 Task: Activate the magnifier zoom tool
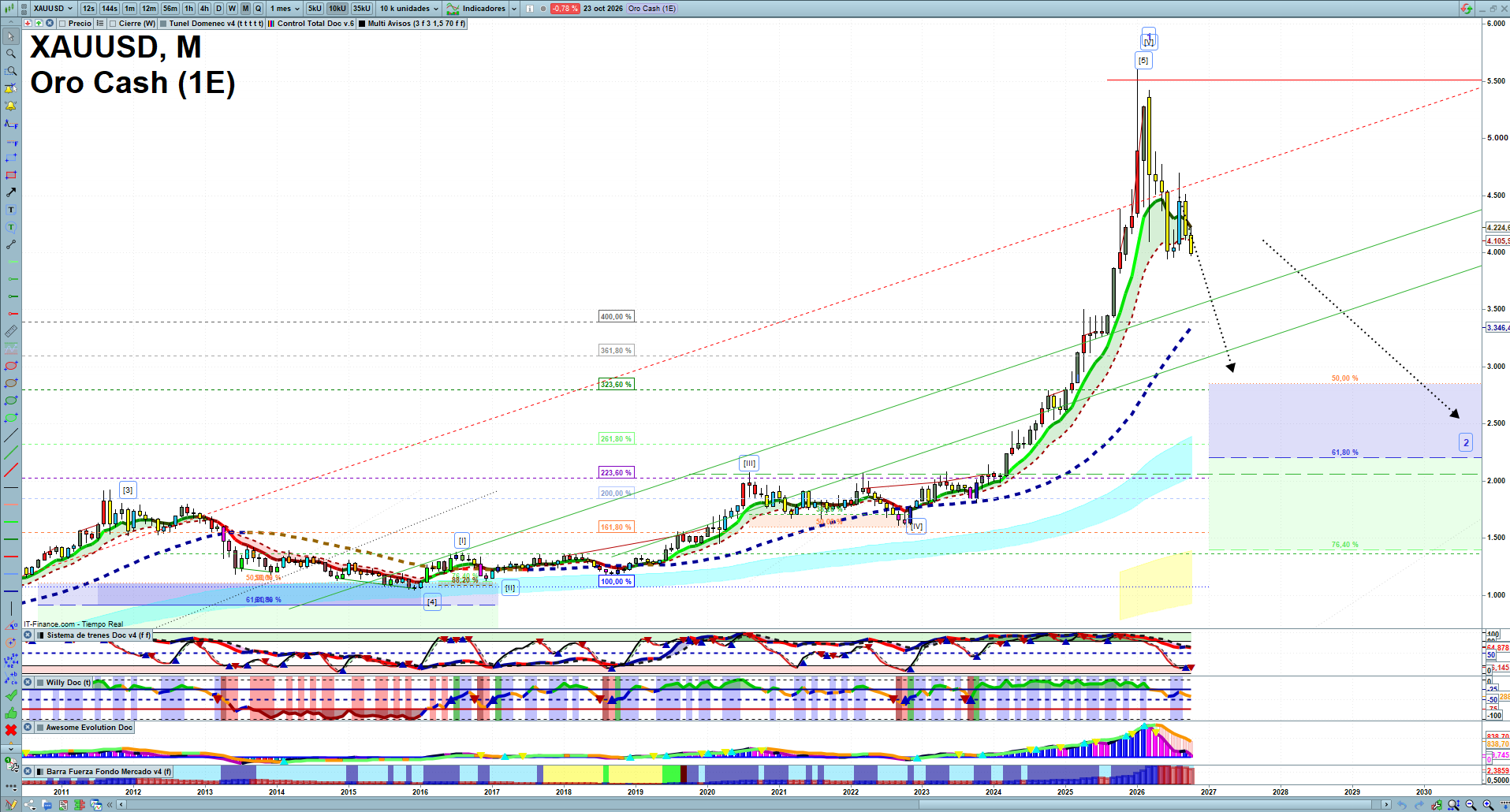tap(11, 54)
